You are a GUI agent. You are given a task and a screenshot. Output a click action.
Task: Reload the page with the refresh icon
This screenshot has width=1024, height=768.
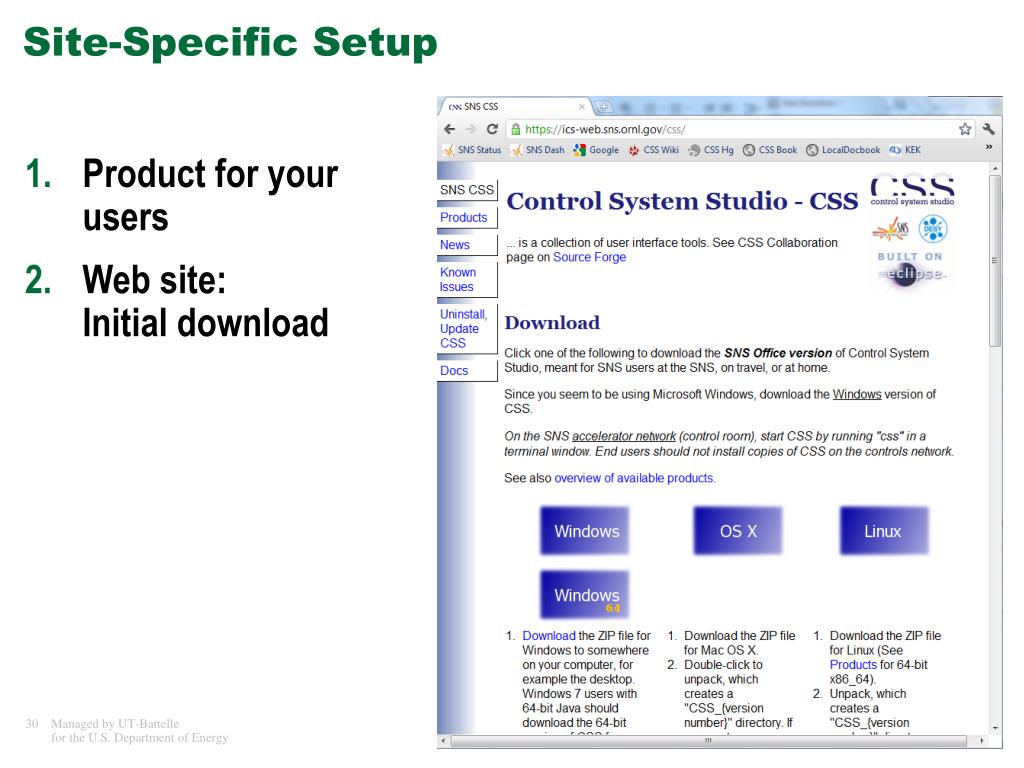pyautogui.click(x=492, y=129)
